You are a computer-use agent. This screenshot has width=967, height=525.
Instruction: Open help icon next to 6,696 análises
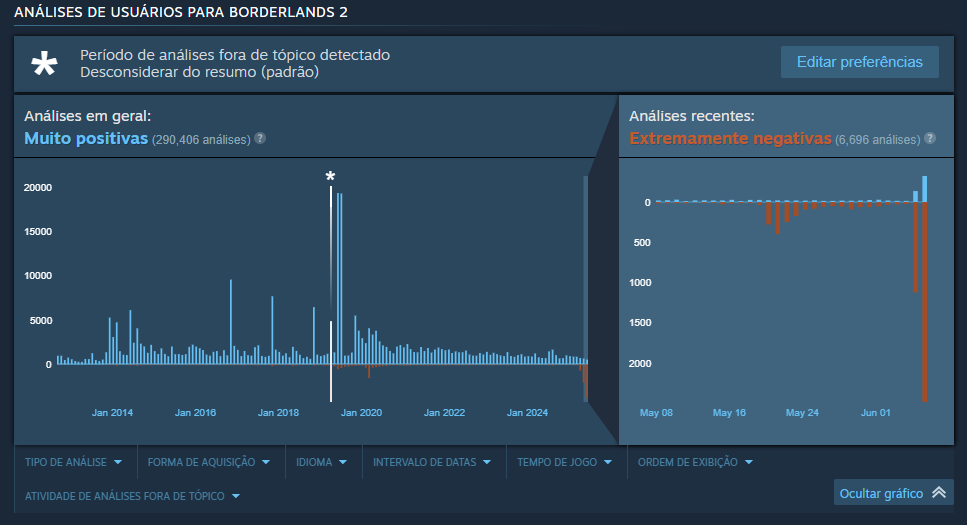tap(930, 138)
